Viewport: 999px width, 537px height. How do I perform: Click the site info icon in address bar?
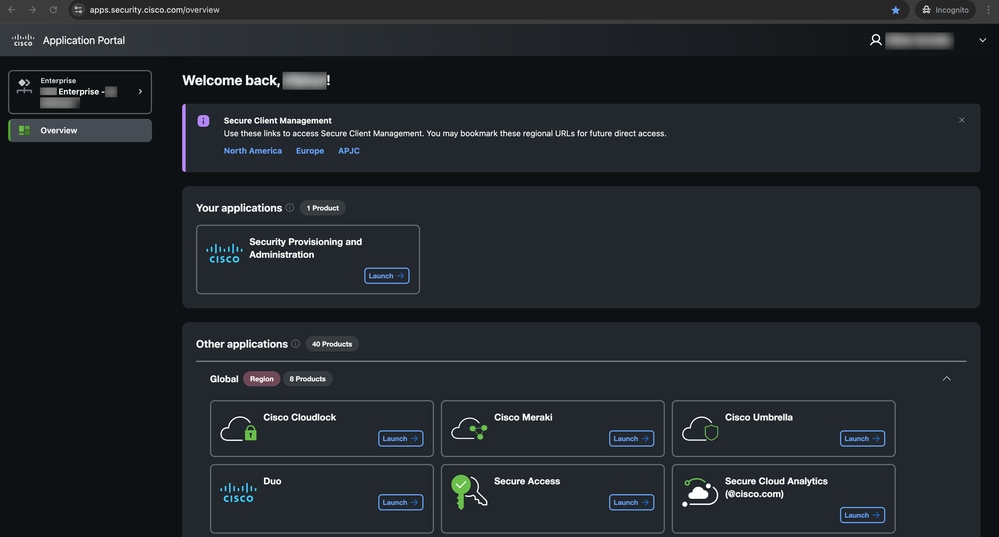coord(78,10)
